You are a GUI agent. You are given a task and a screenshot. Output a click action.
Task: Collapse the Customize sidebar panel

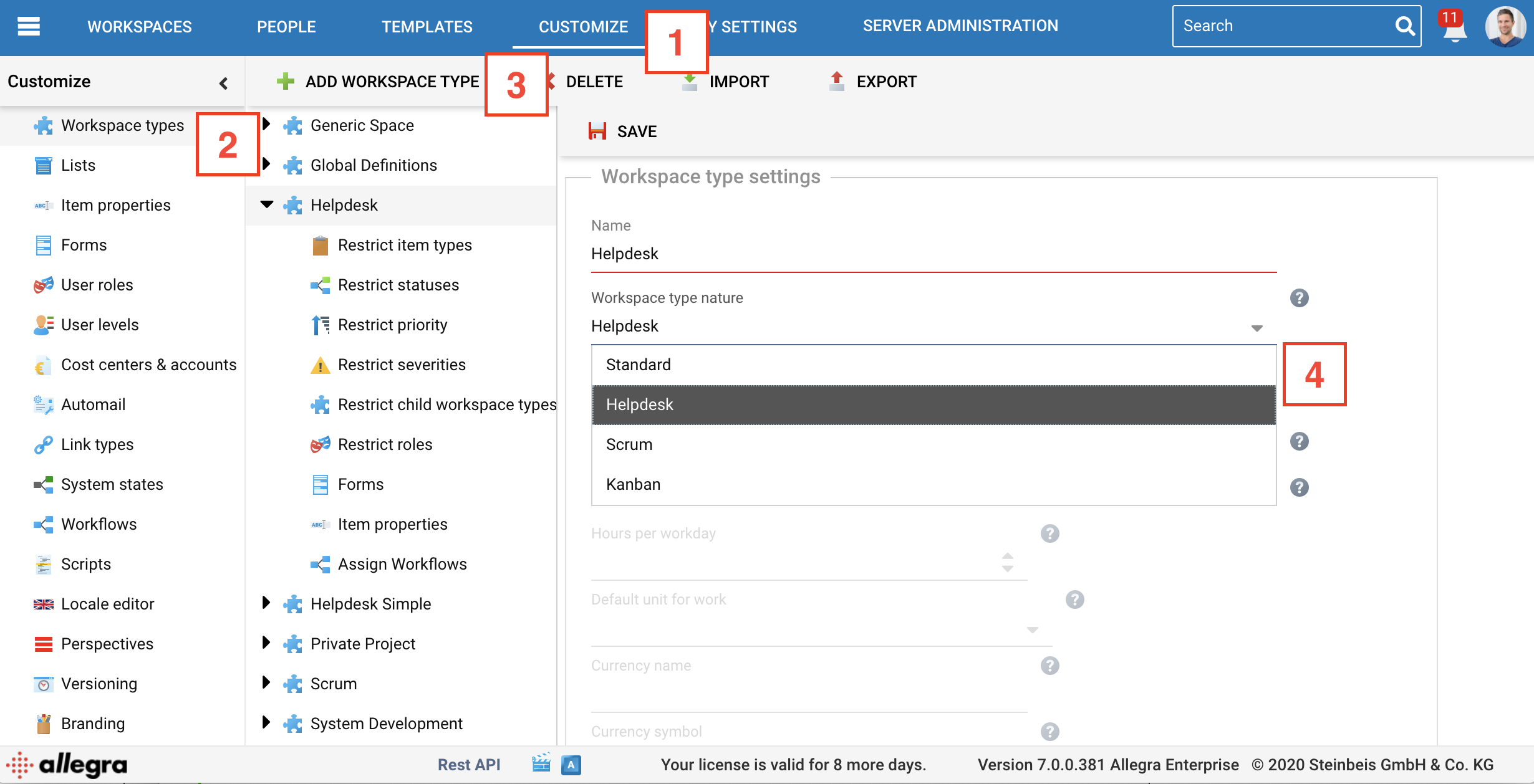[x=223, y=83]
